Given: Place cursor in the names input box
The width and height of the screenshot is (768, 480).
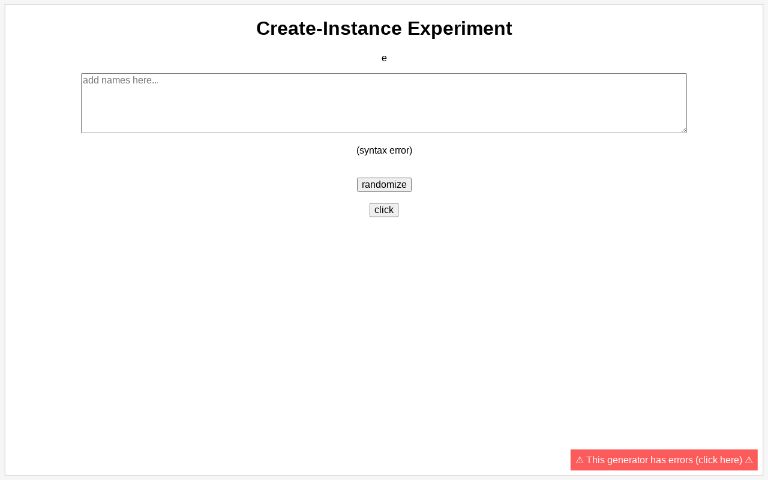Looking at the screenshot, I should [384, 103].
